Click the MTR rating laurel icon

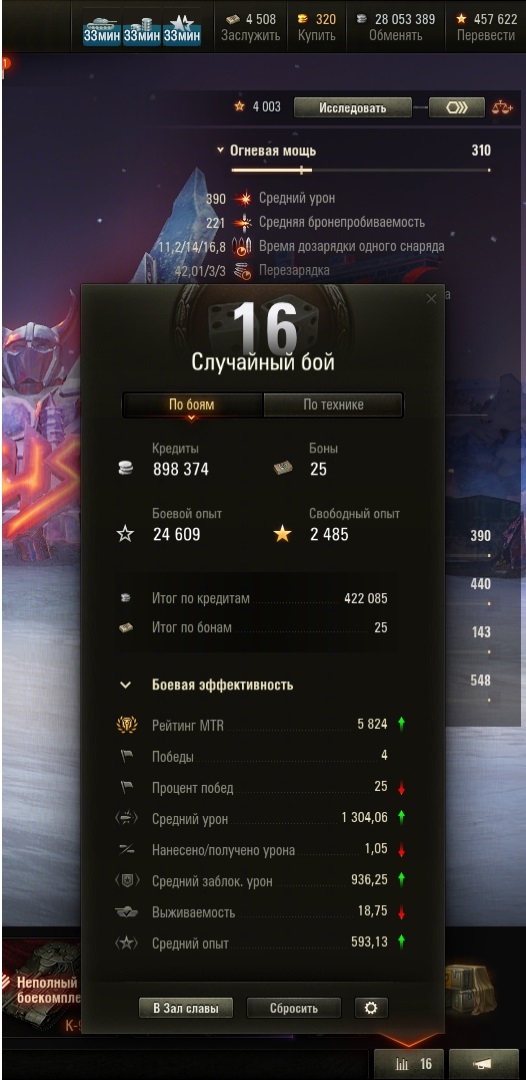pos(126,725)
